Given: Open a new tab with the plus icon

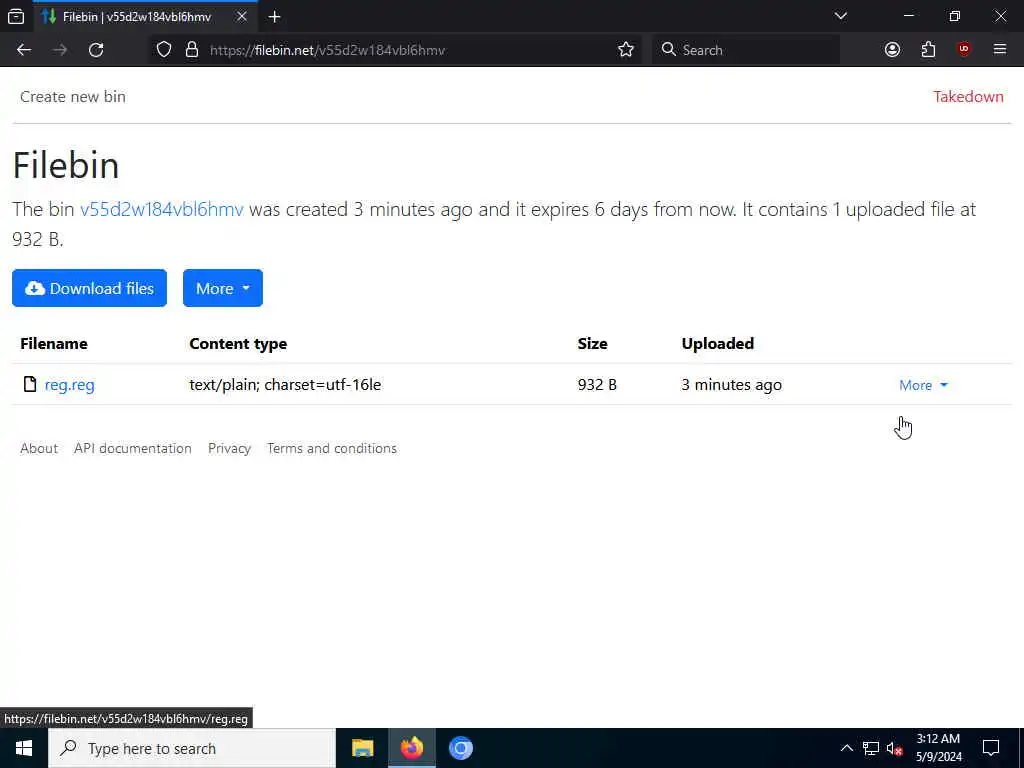Looking at the screenshot, I should [274, 17].
